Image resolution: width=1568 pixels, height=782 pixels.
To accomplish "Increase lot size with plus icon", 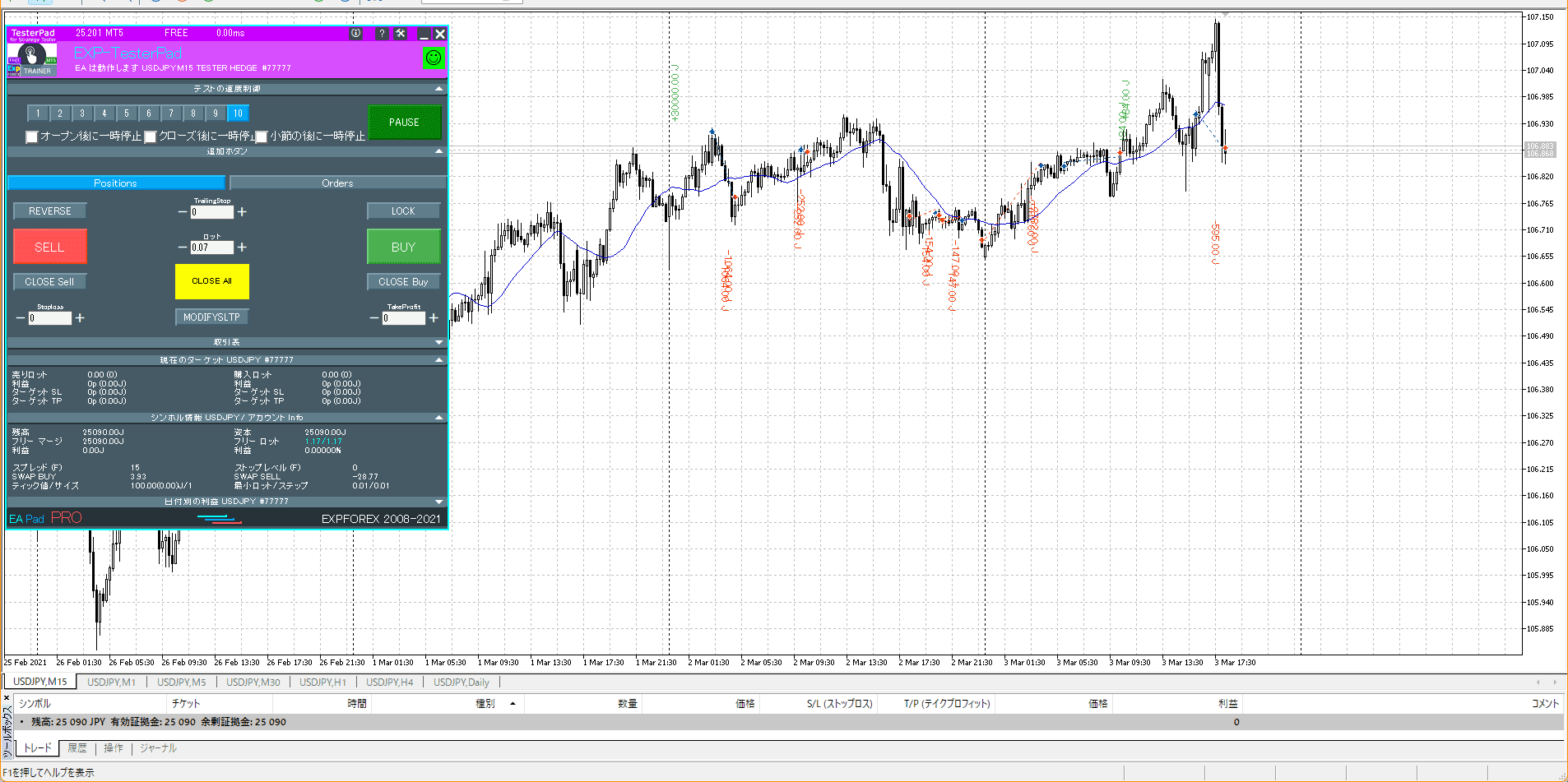I will click(x=242, y=247).
